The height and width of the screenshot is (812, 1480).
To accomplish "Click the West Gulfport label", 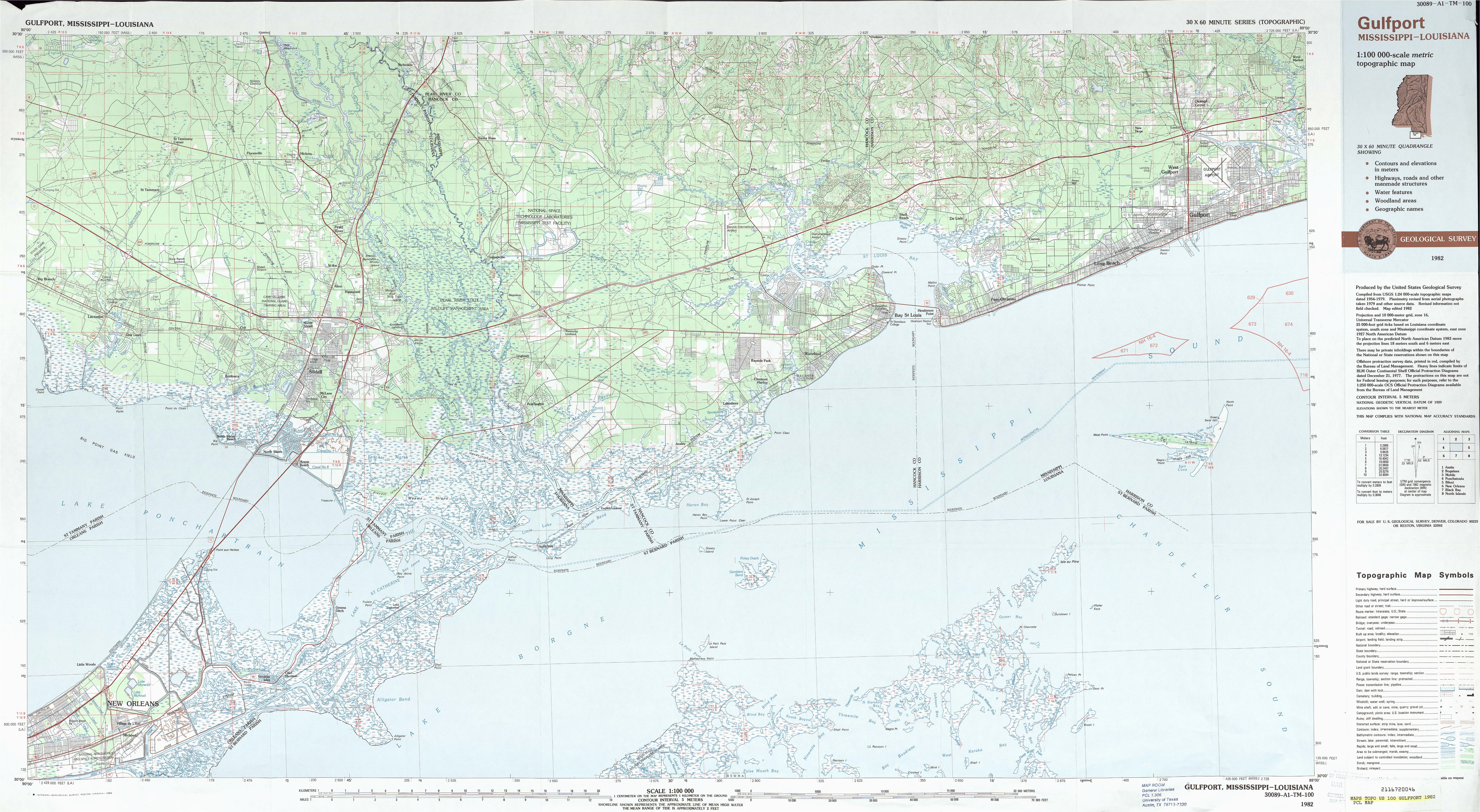I will coord(1170,169).
